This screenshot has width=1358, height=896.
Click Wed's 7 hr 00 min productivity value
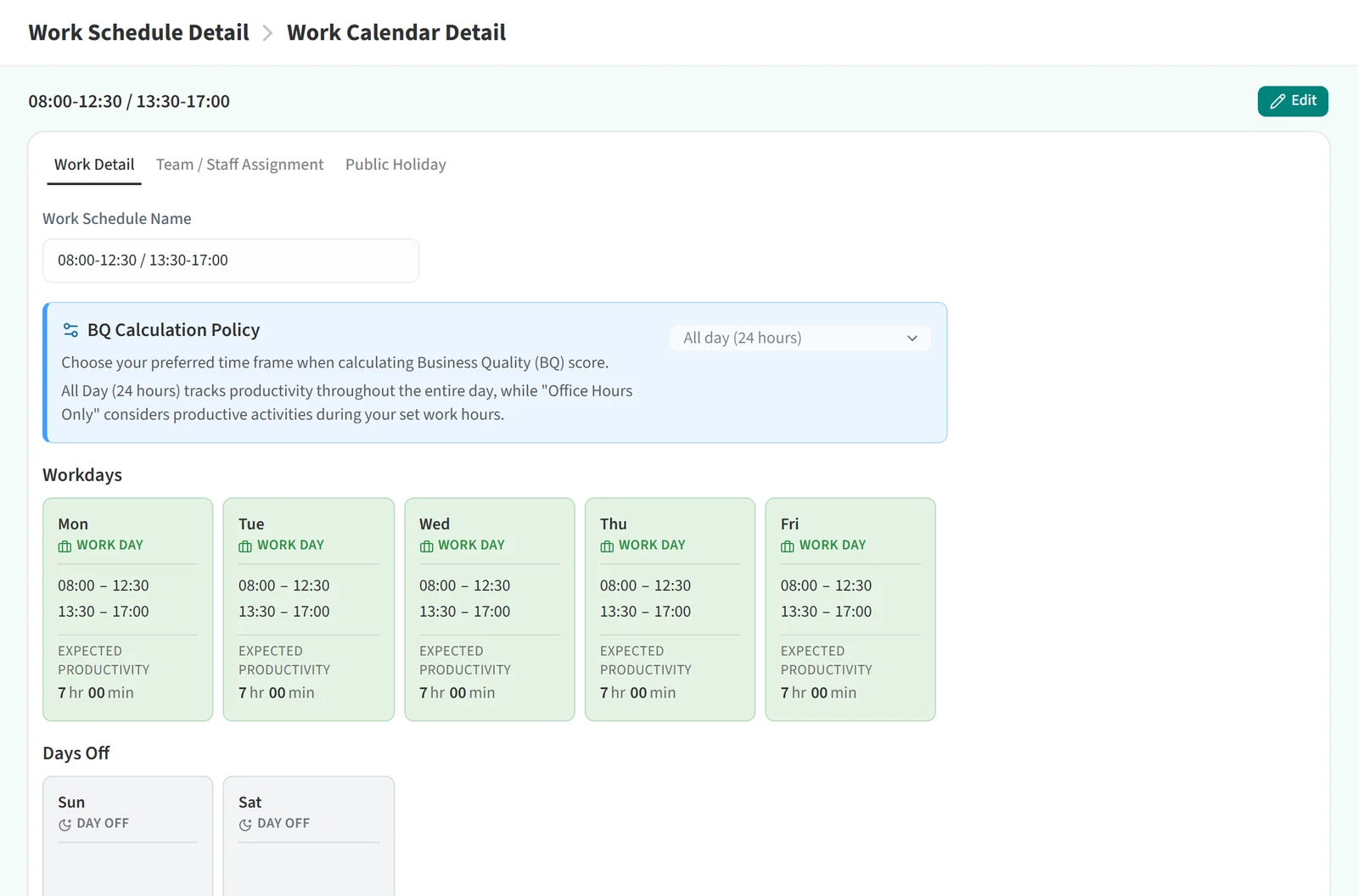tap(457, 693)
